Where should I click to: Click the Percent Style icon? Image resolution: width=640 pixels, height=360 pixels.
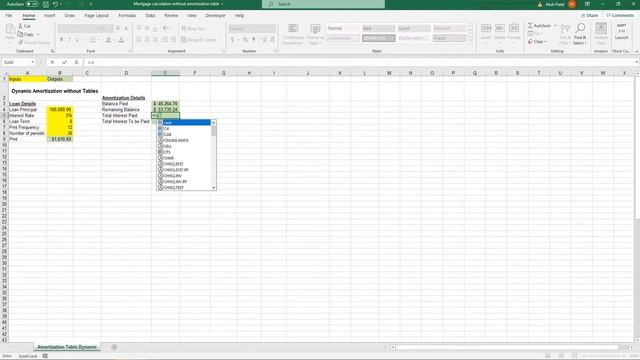point(245,40)
